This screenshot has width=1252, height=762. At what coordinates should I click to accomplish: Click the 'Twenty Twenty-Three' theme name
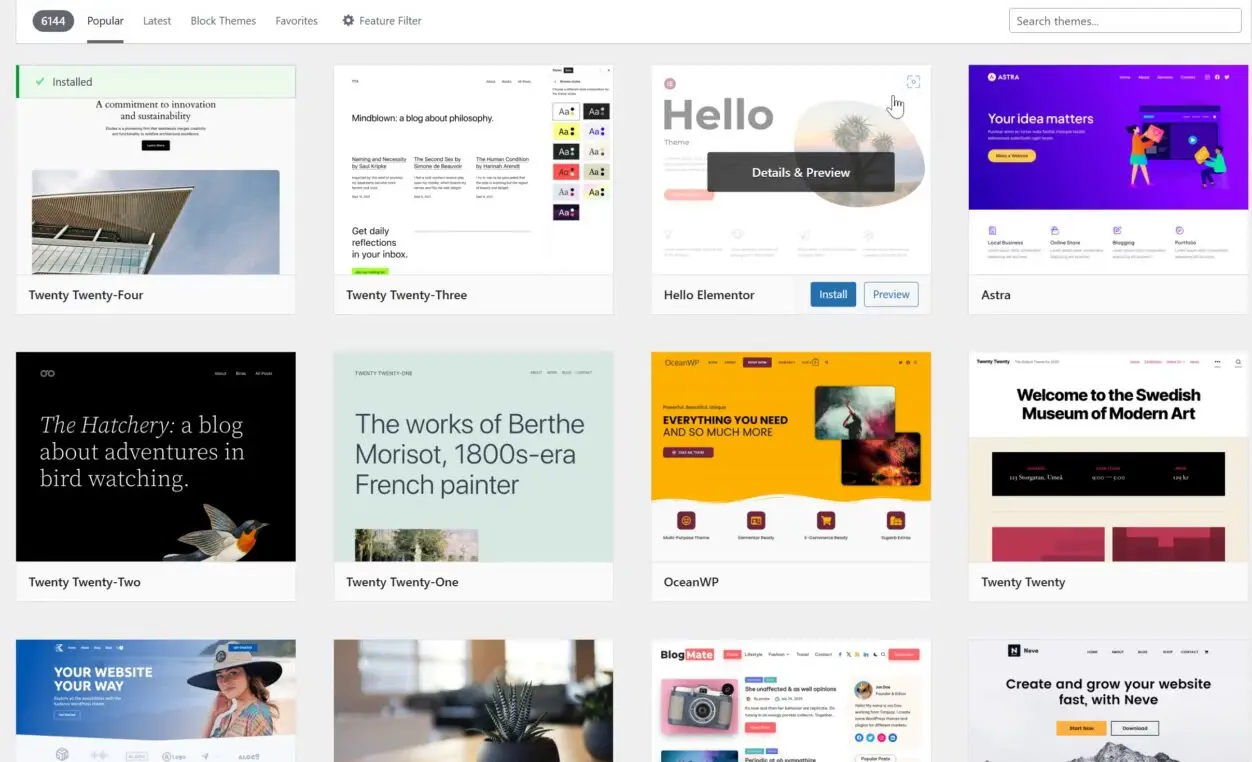point(407,295)
